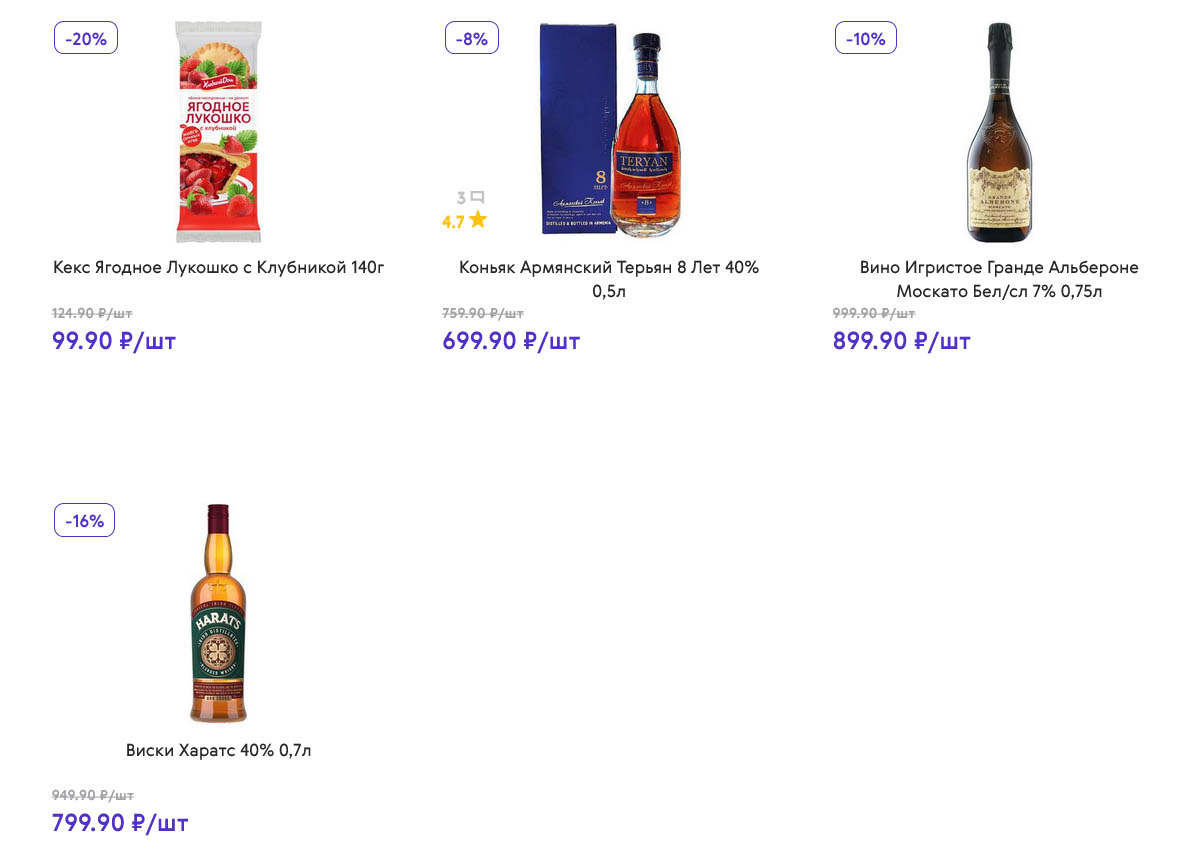Viewport: 1201px width, 853px height.
Task: Click the review comments icon on Teryan cognac
Action: (x=477, y=198)
